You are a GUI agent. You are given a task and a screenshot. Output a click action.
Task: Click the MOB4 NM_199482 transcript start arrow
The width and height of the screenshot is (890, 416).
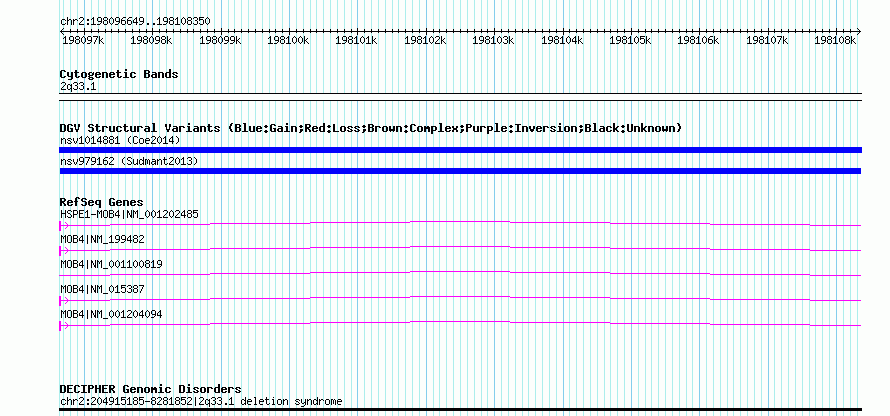[64, 250]
